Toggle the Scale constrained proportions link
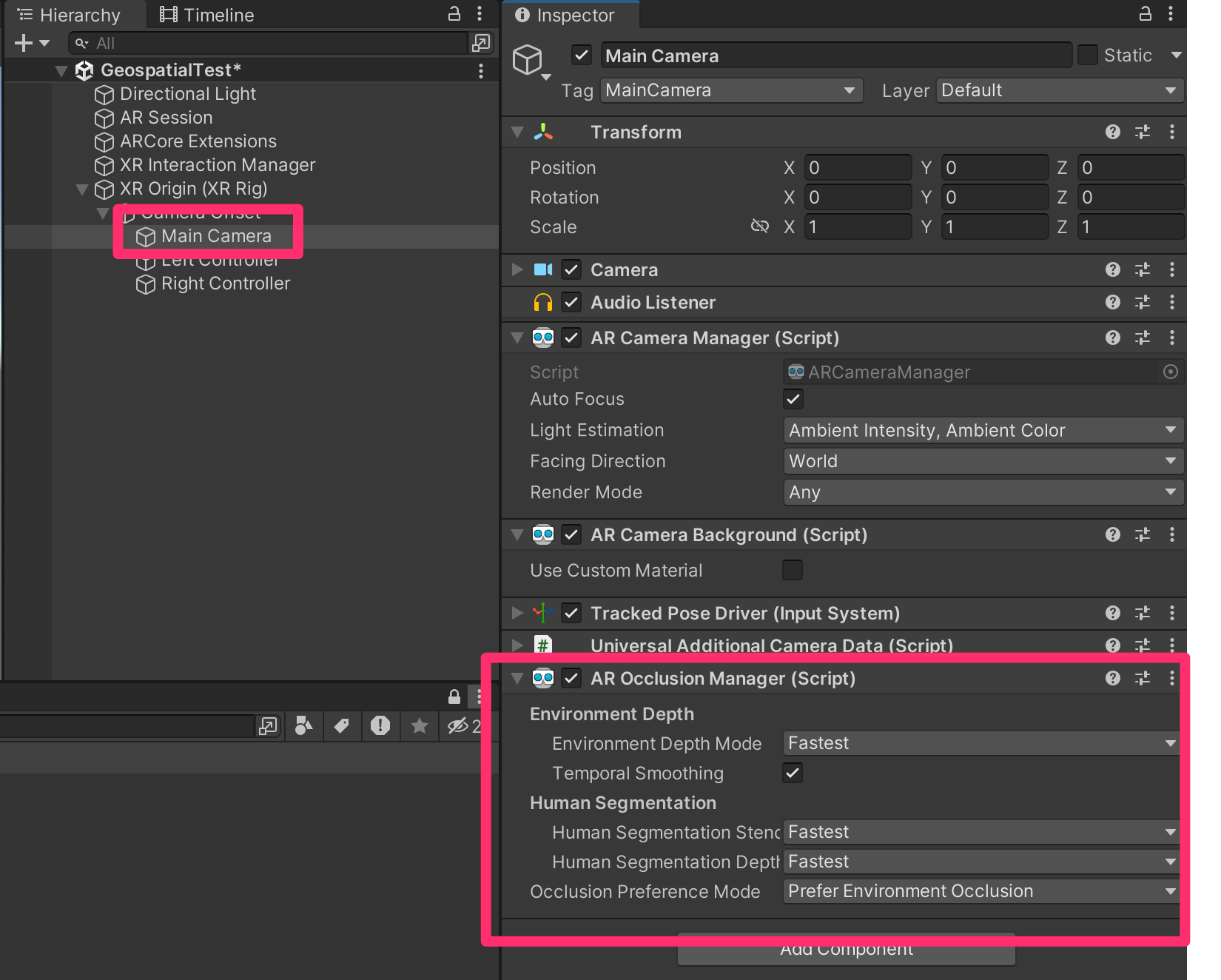Image resolution: width=1221 pixels, height=980 pixels. click(x=760, y=226)
